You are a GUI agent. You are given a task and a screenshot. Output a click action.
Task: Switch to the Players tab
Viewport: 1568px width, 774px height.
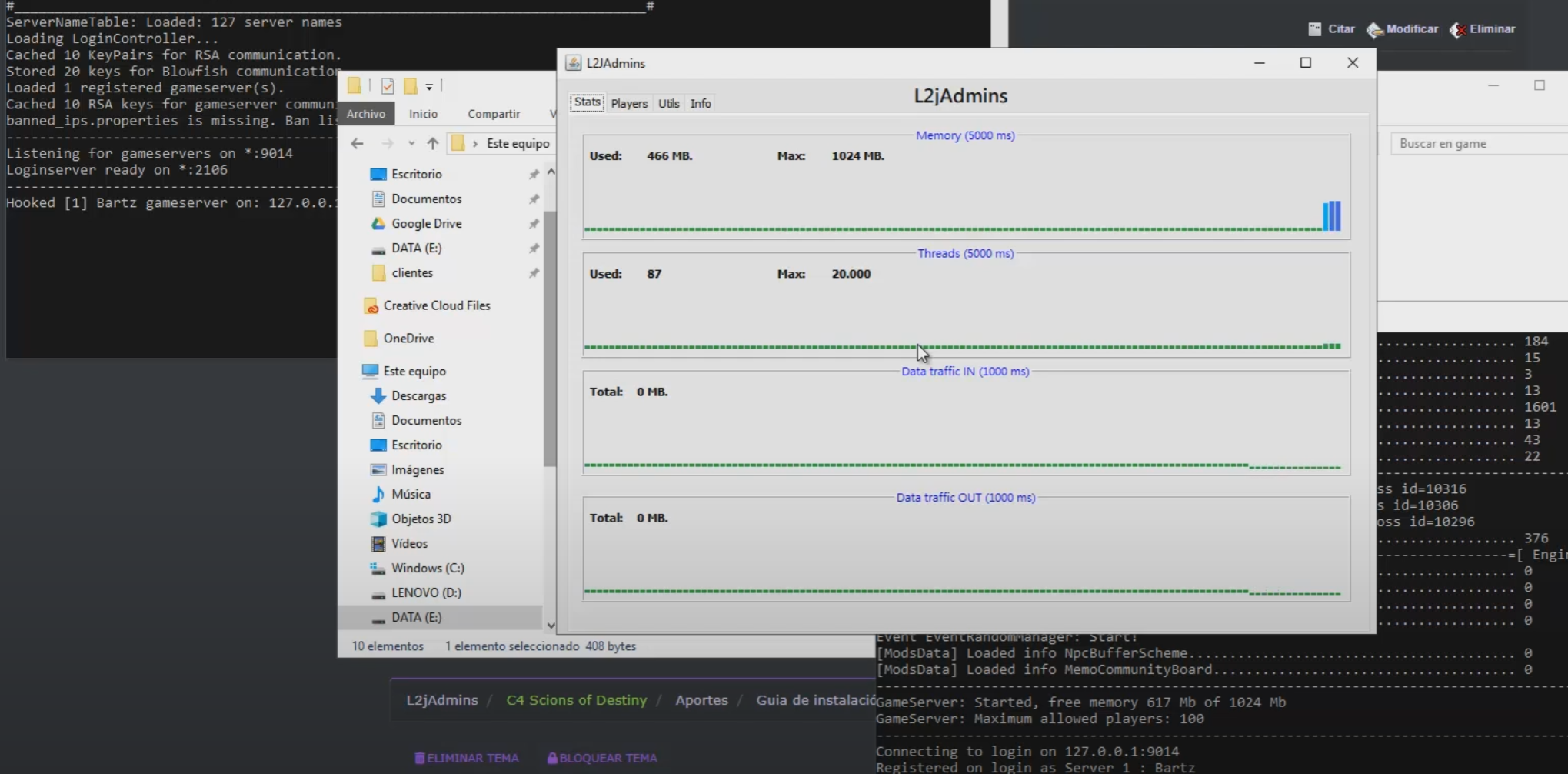pyautogui.click(x=629, y=103)
